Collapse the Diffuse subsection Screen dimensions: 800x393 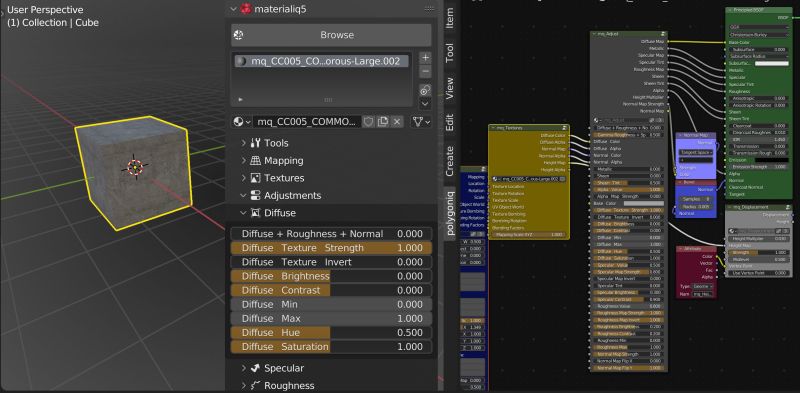(x=244, y=213)
